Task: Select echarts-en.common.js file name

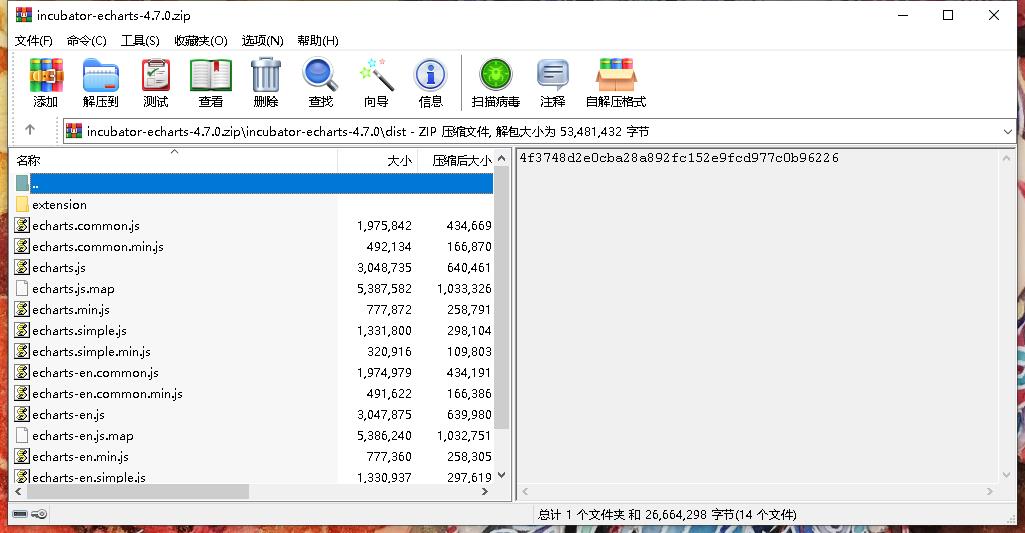Action: click(x=95, y=373)
